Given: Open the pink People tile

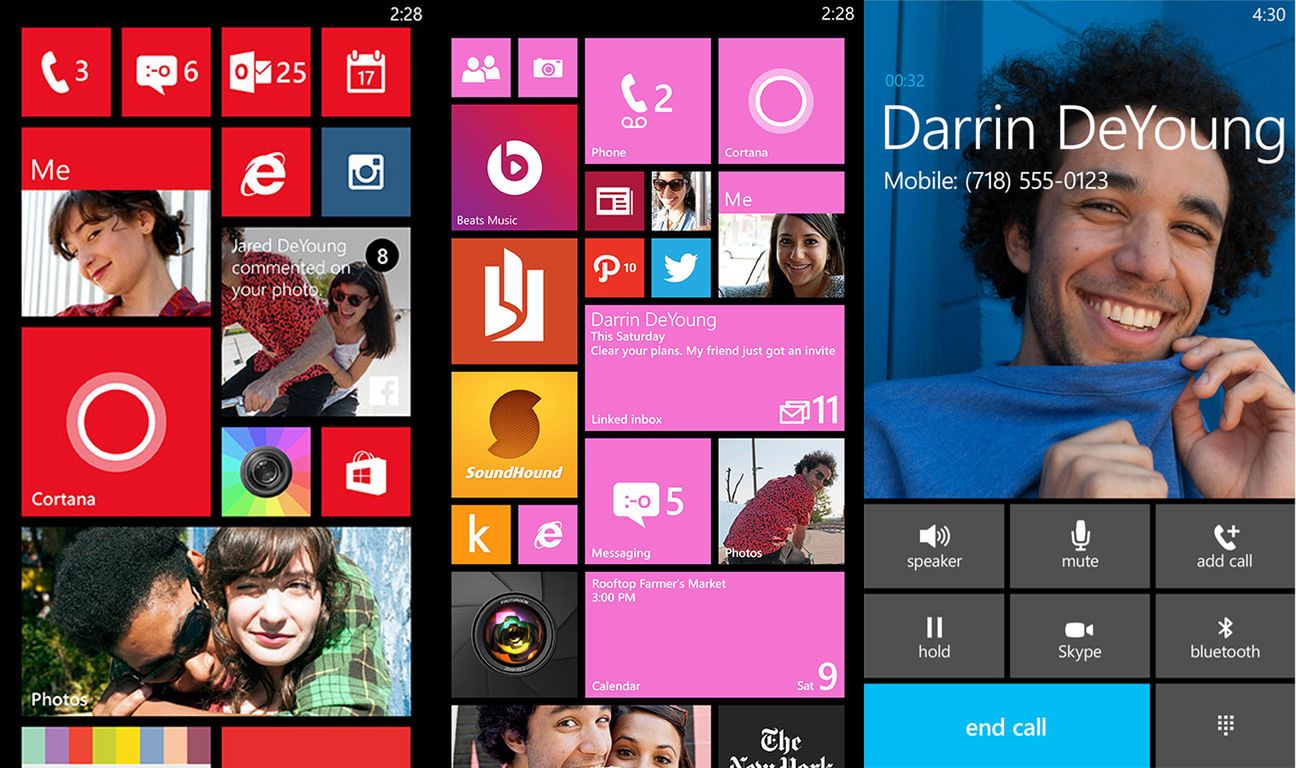Looking at the screenshot, I should coord(481,68).
